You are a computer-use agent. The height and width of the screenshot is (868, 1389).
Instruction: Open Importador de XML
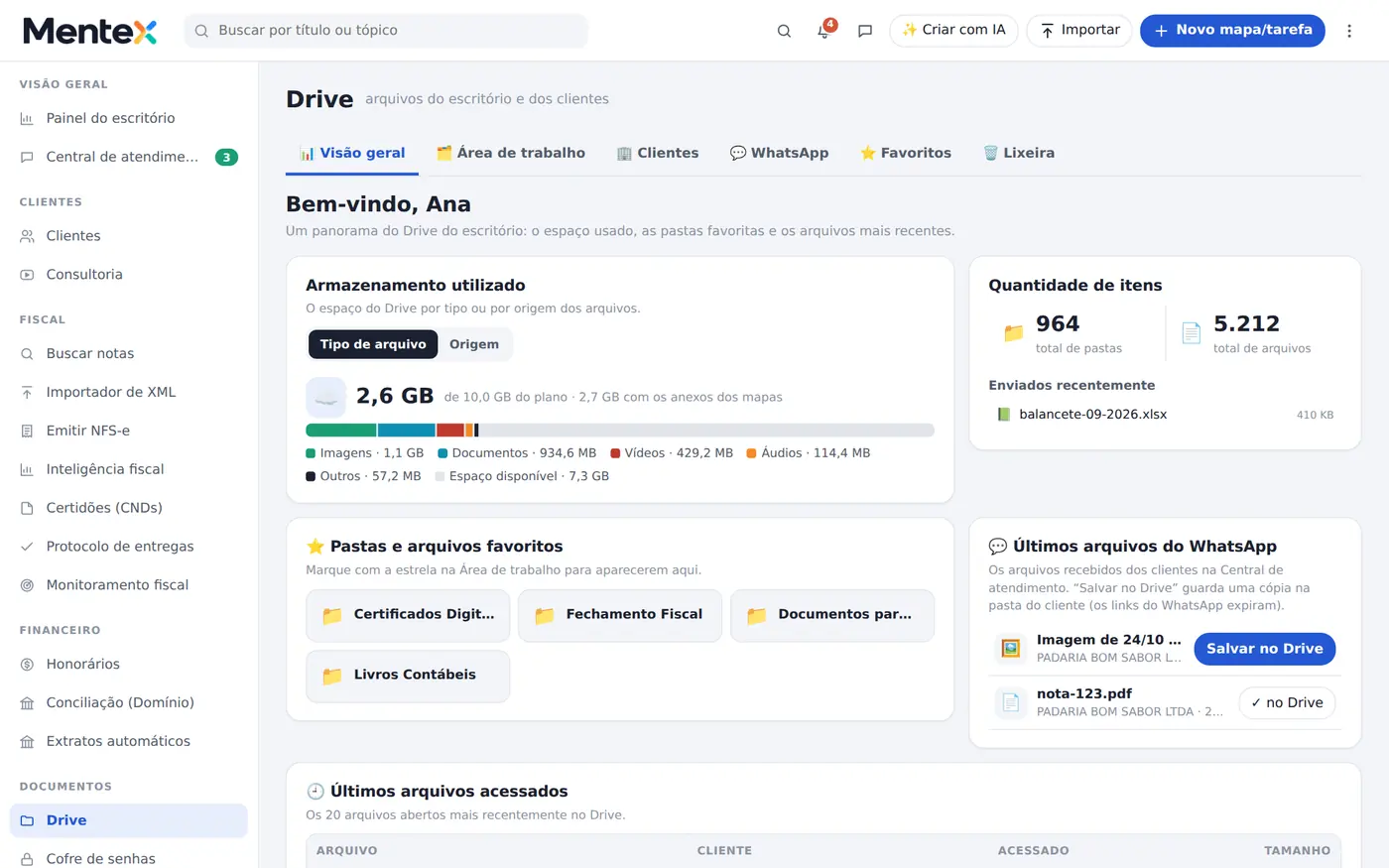pos(129,392)
